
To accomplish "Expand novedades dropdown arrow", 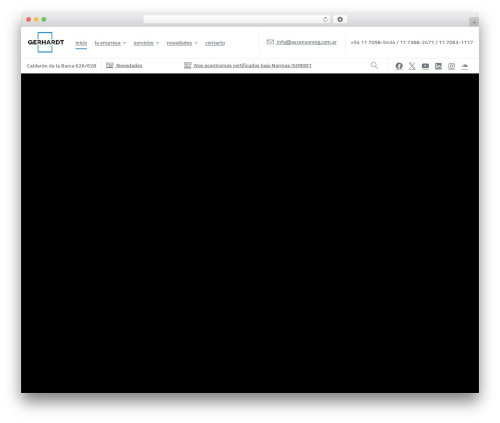I will pos(196,43).
